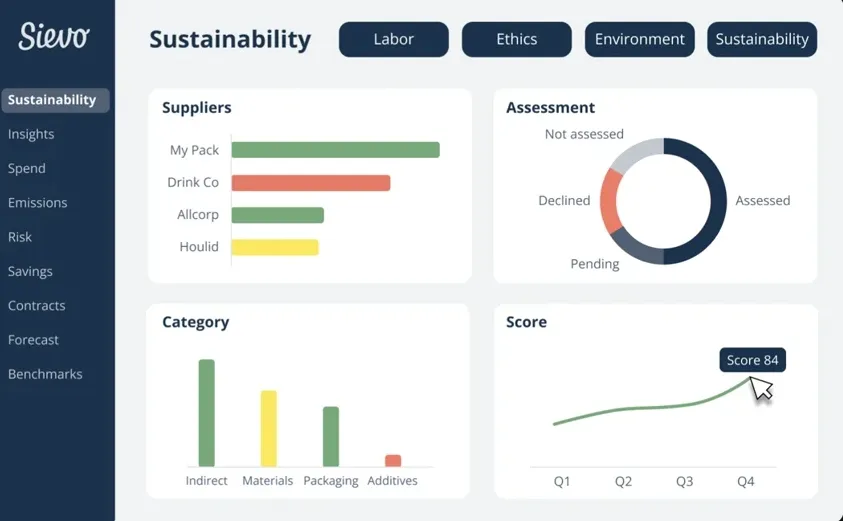The width and height of the screenshot is (843, 521).
Task: Select the yellow Materials category bar
Action: [268, 428]
